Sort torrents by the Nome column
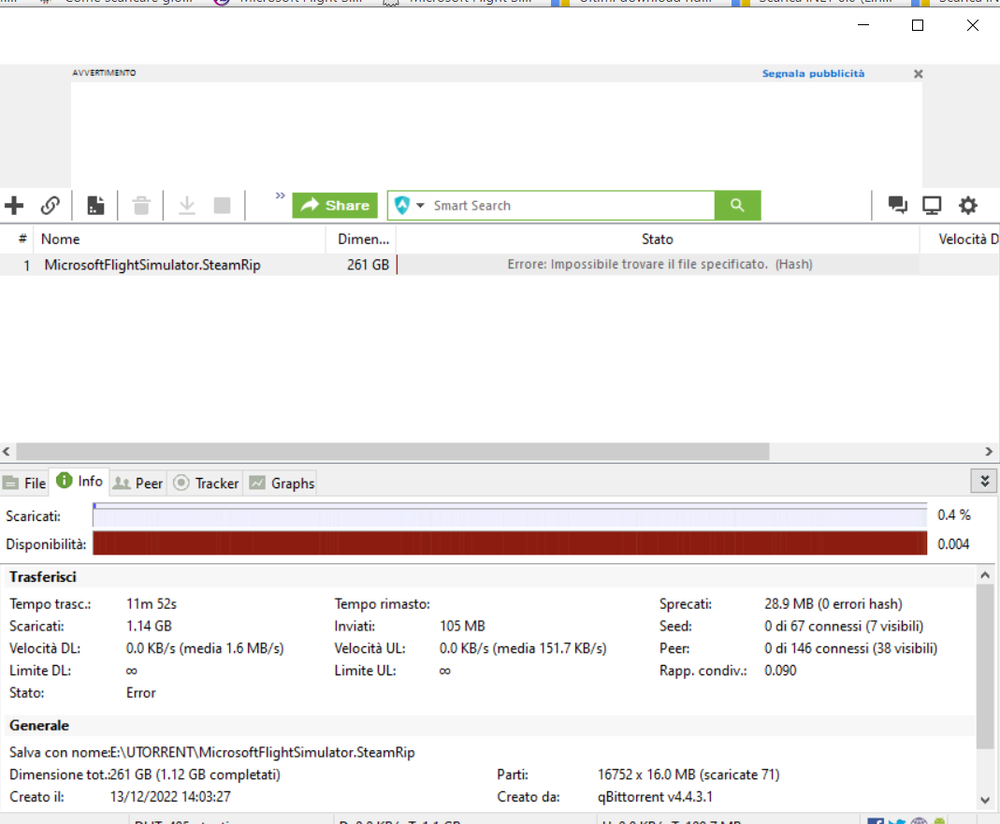The image size is (1000, 824). point(180,239)
